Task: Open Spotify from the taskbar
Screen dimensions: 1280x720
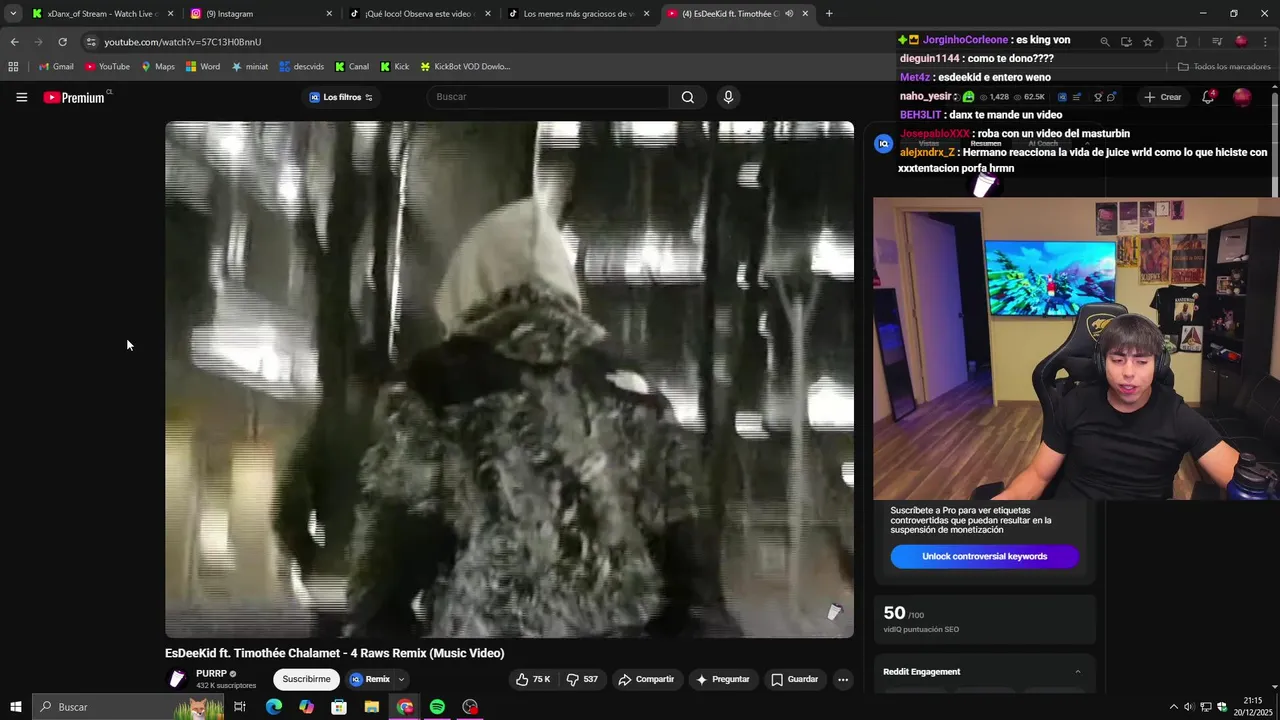Action: (x=437, y=707)
